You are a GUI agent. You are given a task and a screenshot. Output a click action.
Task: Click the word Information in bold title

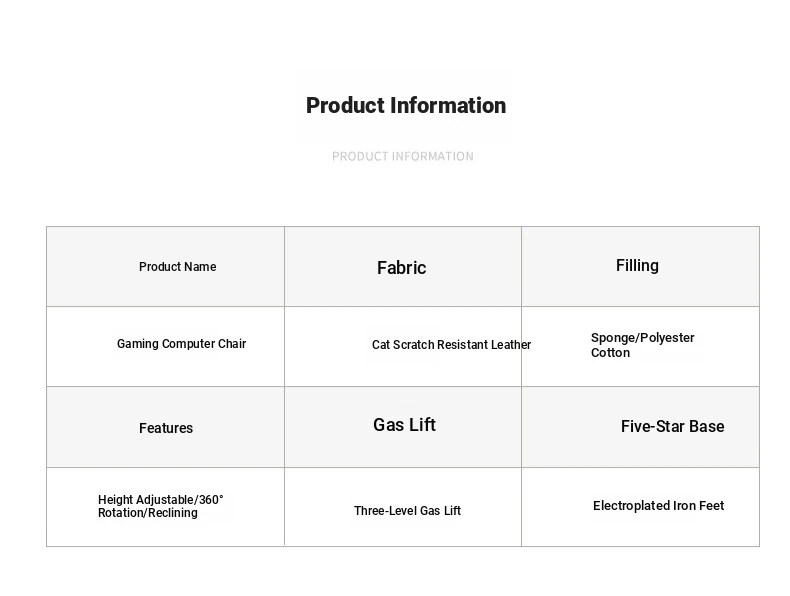(x=448, y=106)
